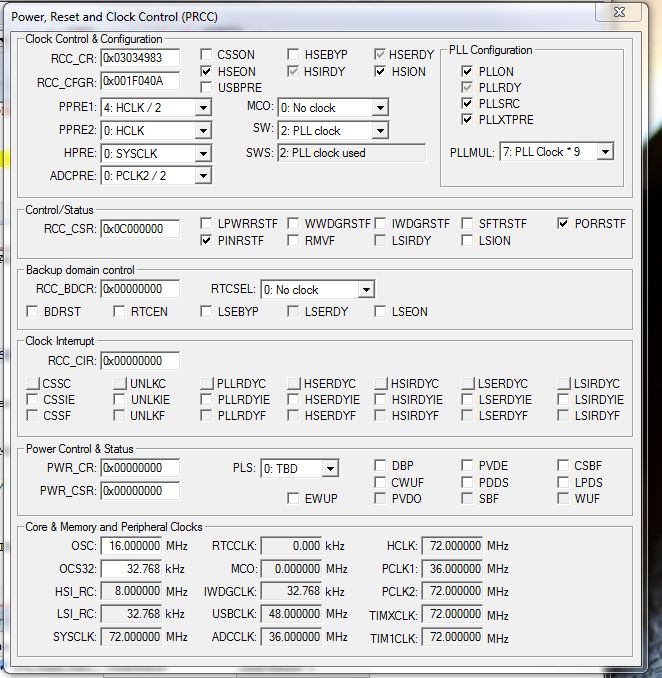Uncheck the PINRSTF checkbox
The image size is (662, 678).
pos(206,240)
